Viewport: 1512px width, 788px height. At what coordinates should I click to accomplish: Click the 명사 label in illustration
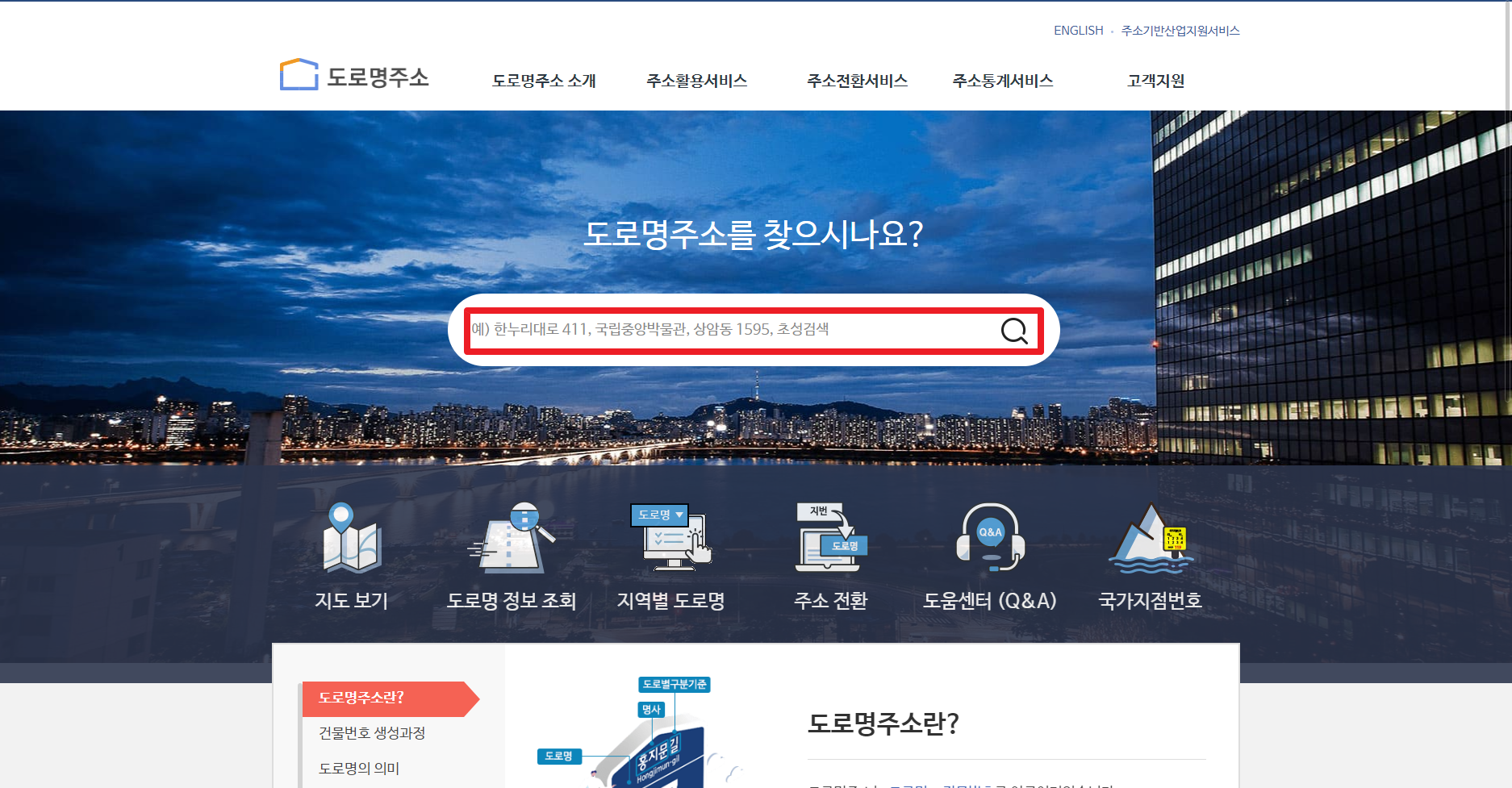651,710
